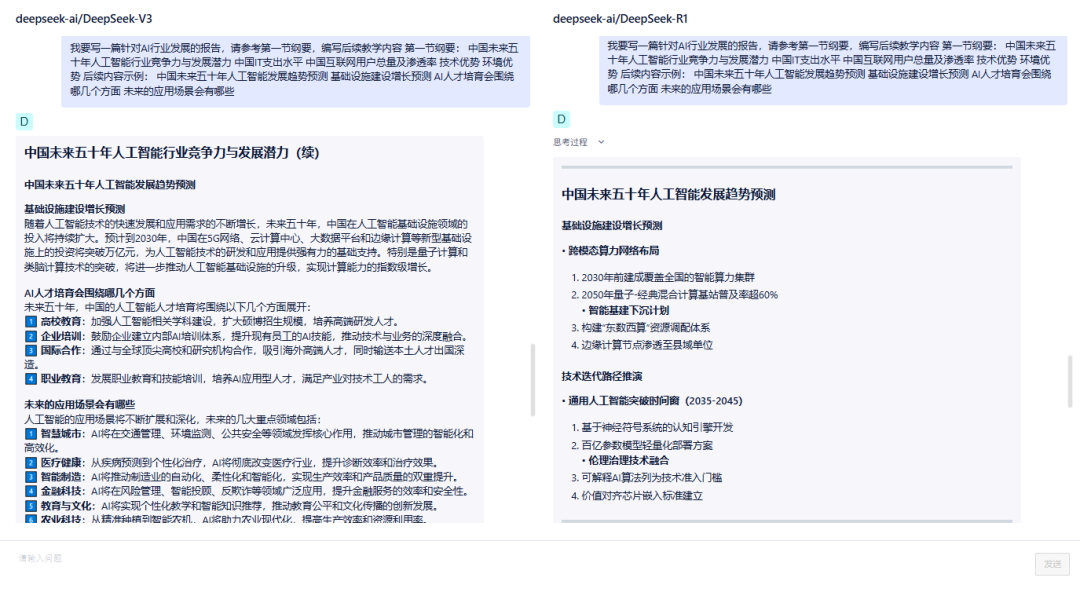Click number 1 badge beside 智慧城市

point(31,434)
